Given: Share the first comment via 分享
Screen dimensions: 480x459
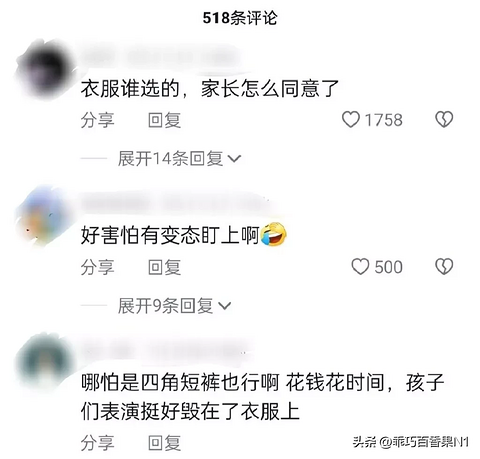Looking at the screenshot, I should pos(97,120).
